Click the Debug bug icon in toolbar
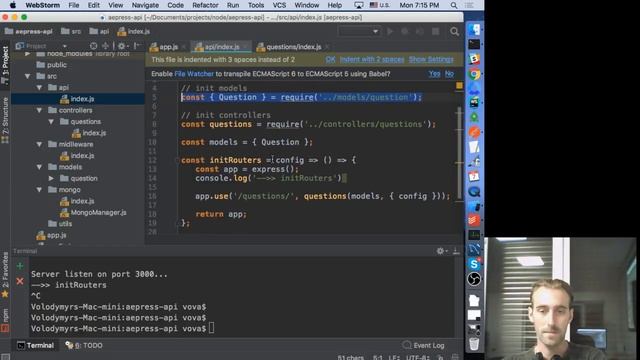Image resolution: width=640 pixels, height=360 pixels. [x=405, y=31]
